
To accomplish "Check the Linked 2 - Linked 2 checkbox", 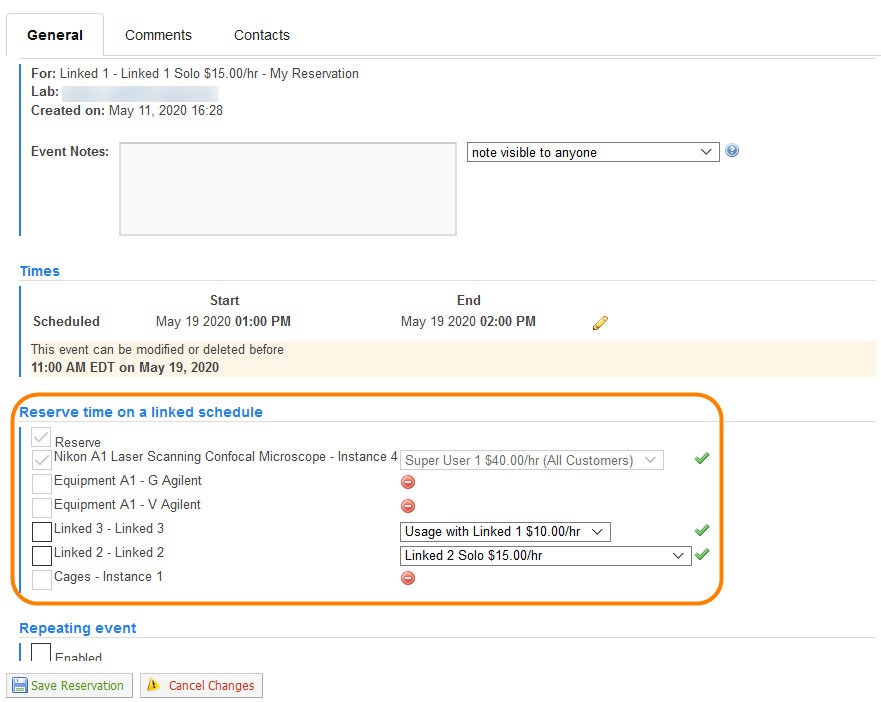I will point(42,556).
